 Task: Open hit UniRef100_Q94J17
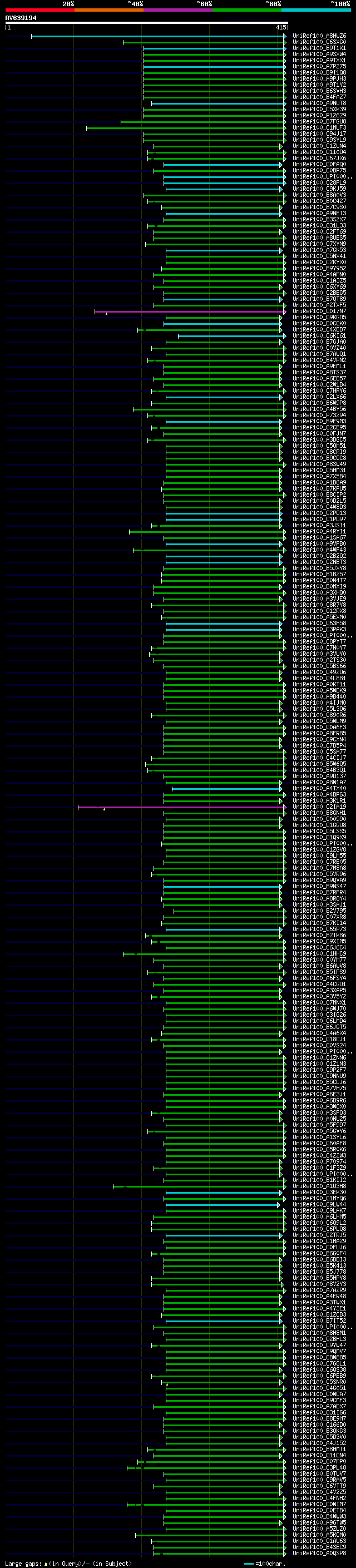pos(319,134)
